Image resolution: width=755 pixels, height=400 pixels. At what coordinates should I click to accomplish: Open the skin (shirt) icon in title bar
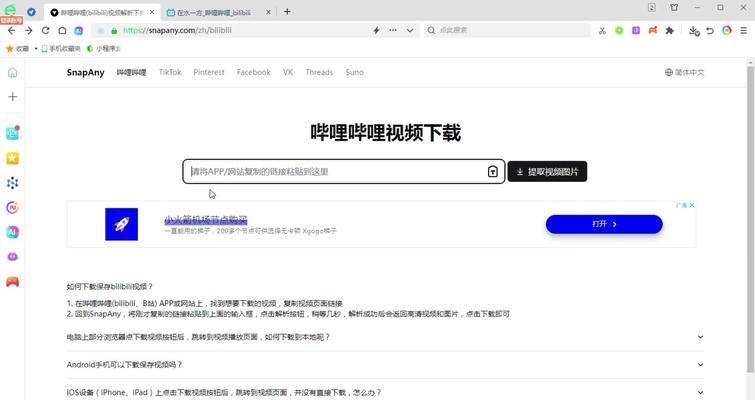coord(674,7)
